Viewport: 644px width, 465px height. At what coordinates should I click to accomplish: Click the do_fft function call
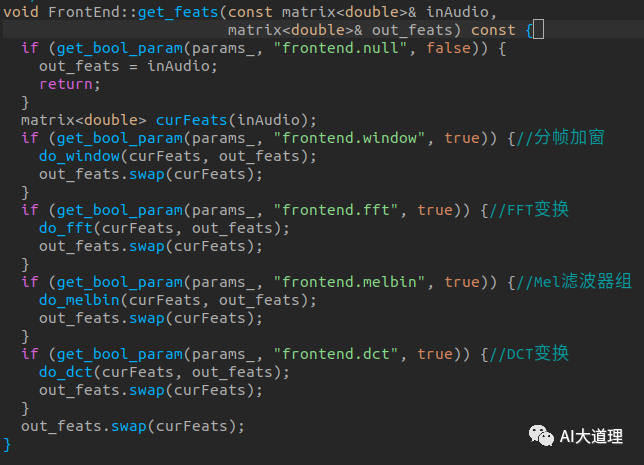click(66, 228)
